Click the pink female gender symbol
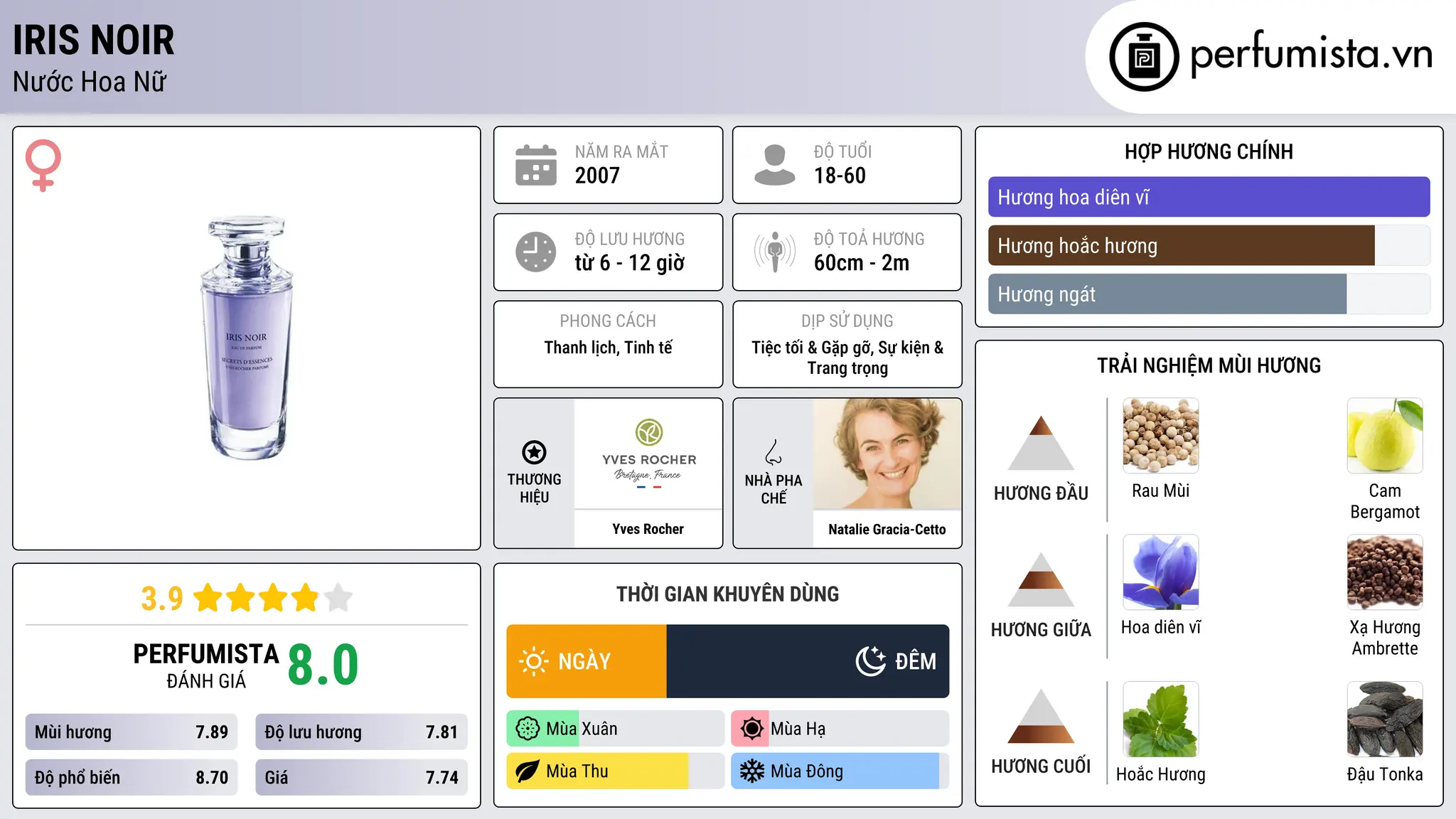Viewport: 1456px width, 819px height. click(43, 165)
